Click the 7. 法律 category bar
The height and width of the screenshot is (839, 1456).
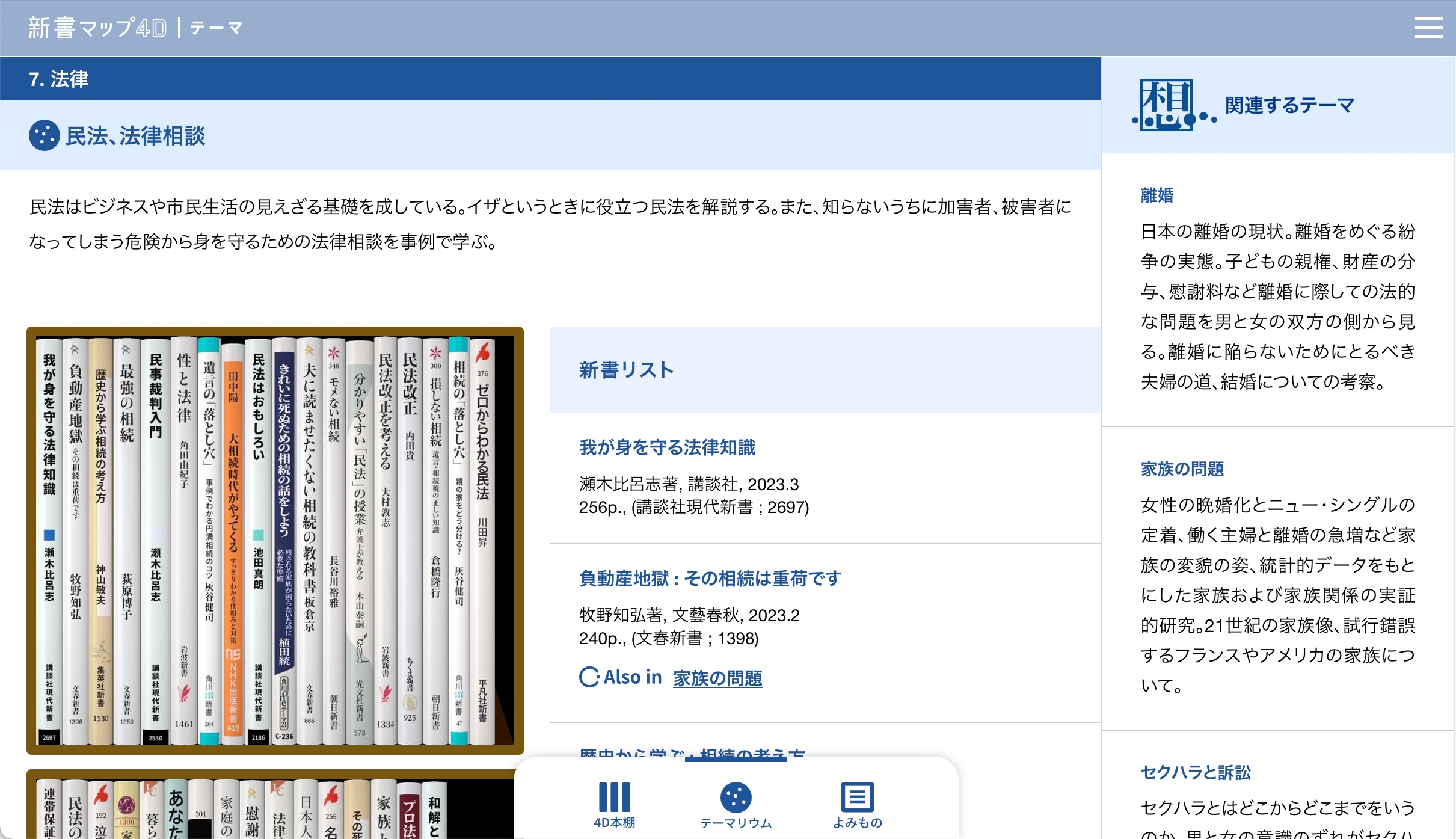pyautogui.click(x=58, y=79)
